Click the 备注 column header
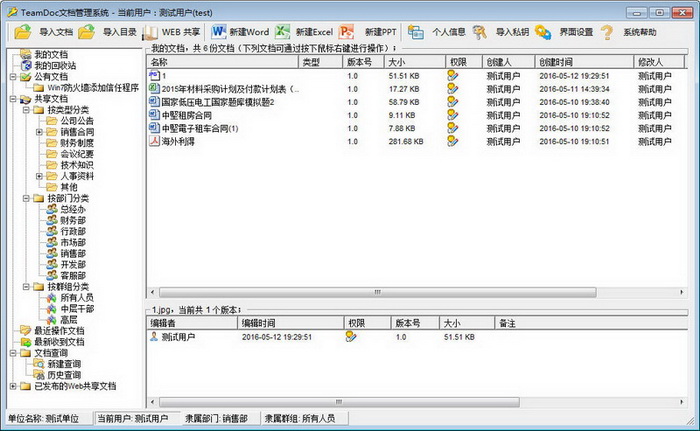Image resolution: width=700 pixels, height=431 pixels. tap(591, 323)
